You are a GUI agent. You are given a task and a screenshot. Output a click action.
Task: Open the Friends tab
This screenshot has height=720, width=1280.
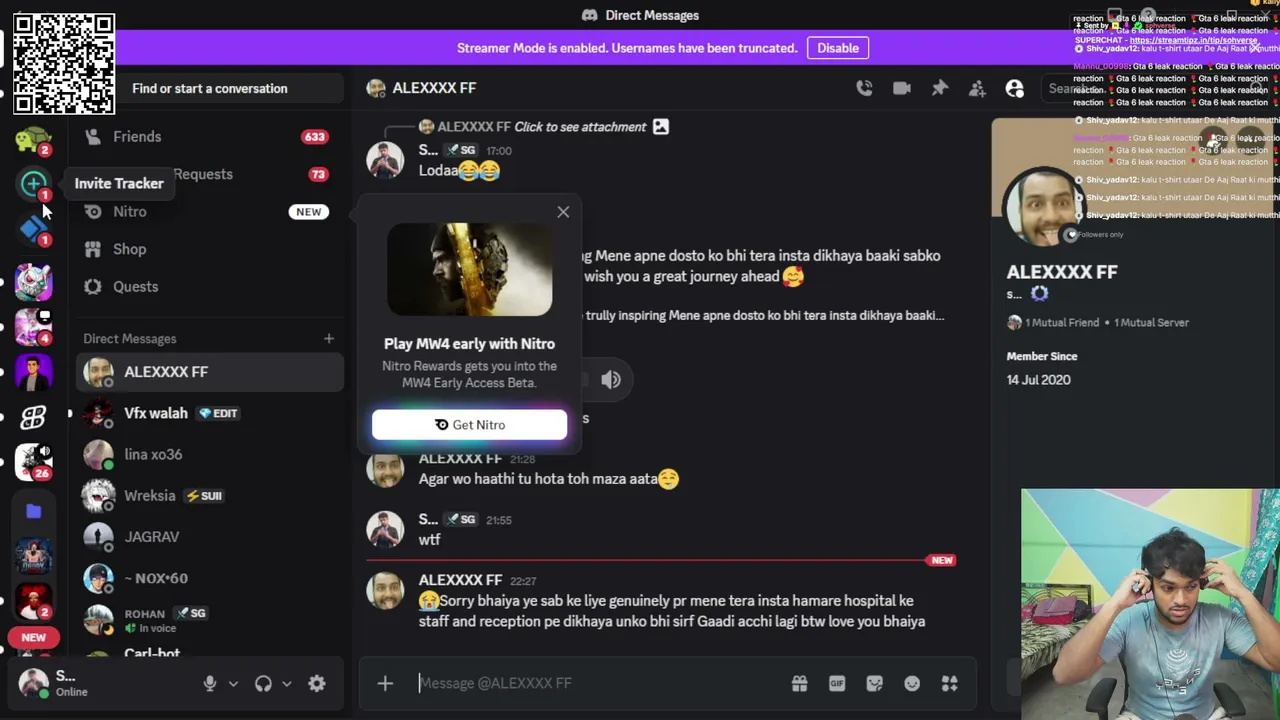coord(209,137)
